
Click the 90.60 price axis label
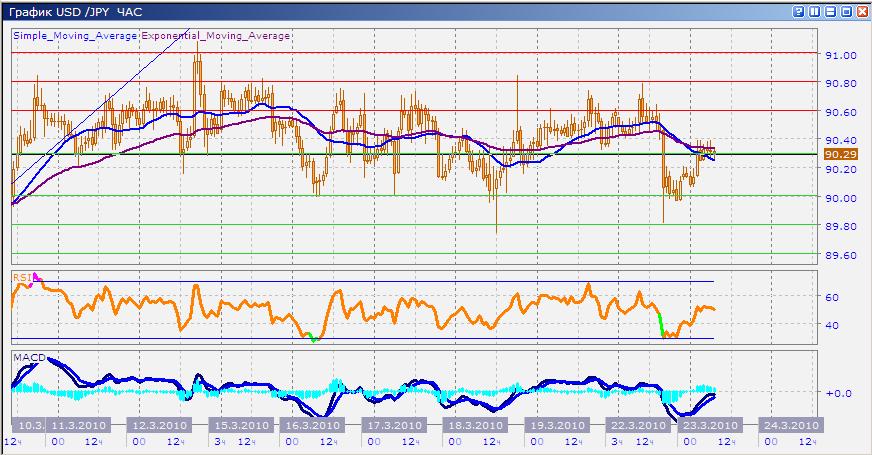(x=841, y=112)
